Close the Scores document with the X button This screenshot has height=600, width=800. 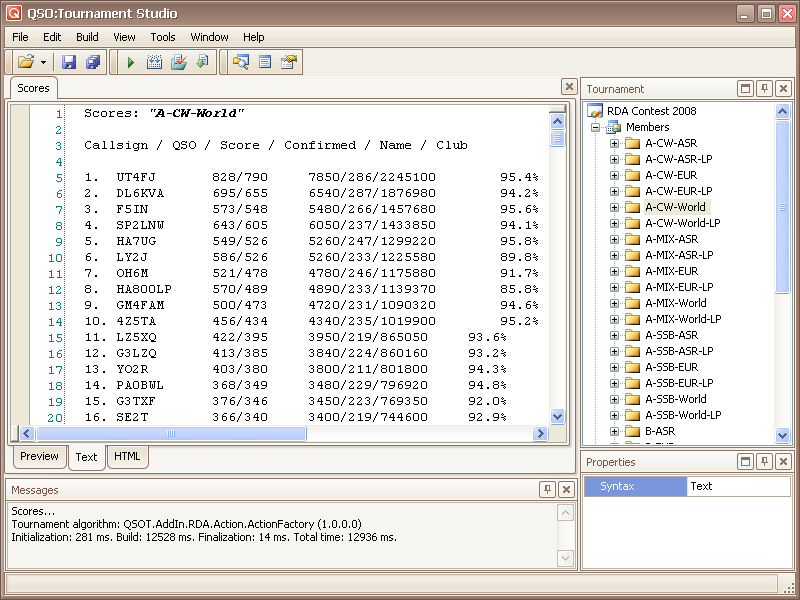coord(568,88)
